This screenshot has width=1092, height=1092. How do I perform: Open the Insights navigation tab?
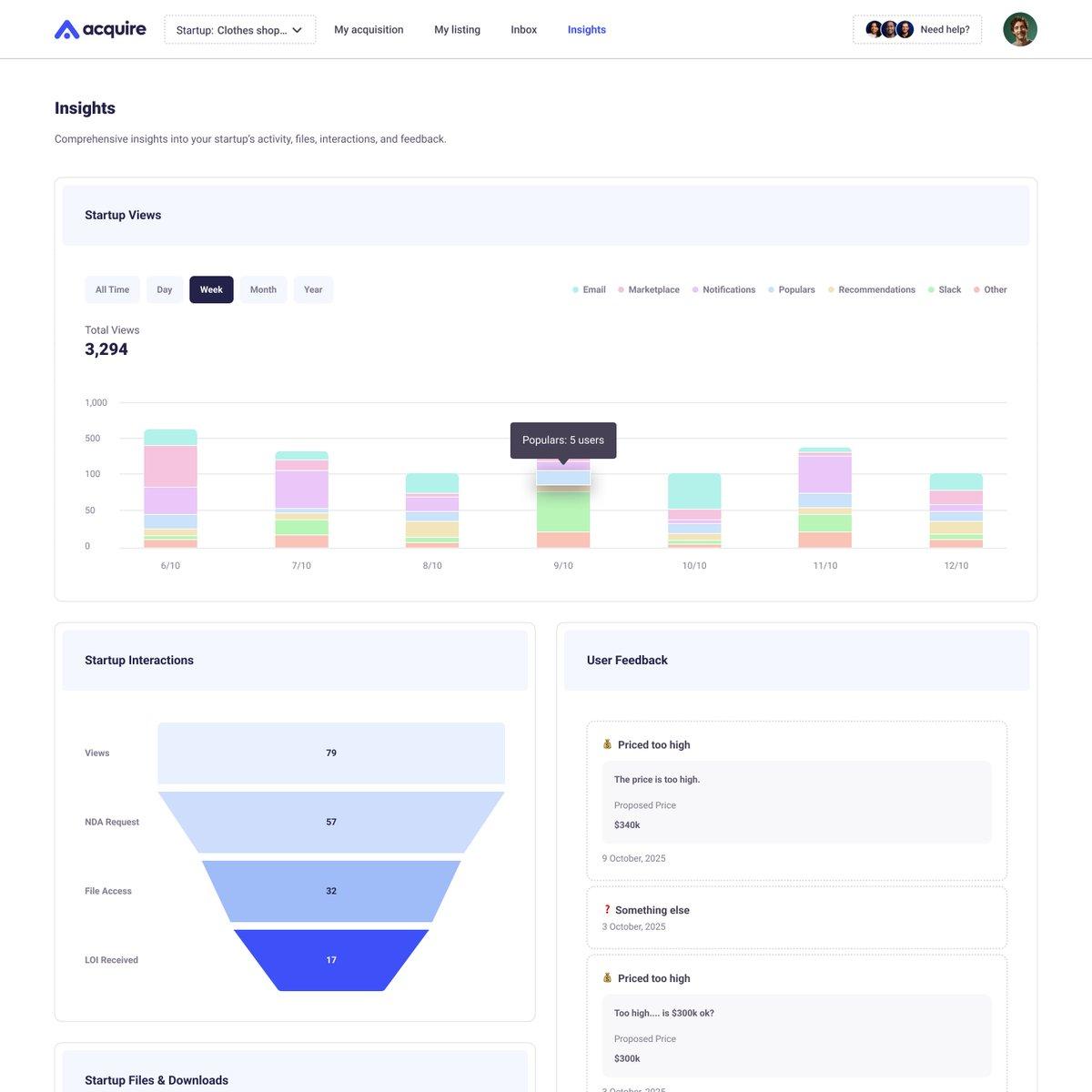coord(587,28)
